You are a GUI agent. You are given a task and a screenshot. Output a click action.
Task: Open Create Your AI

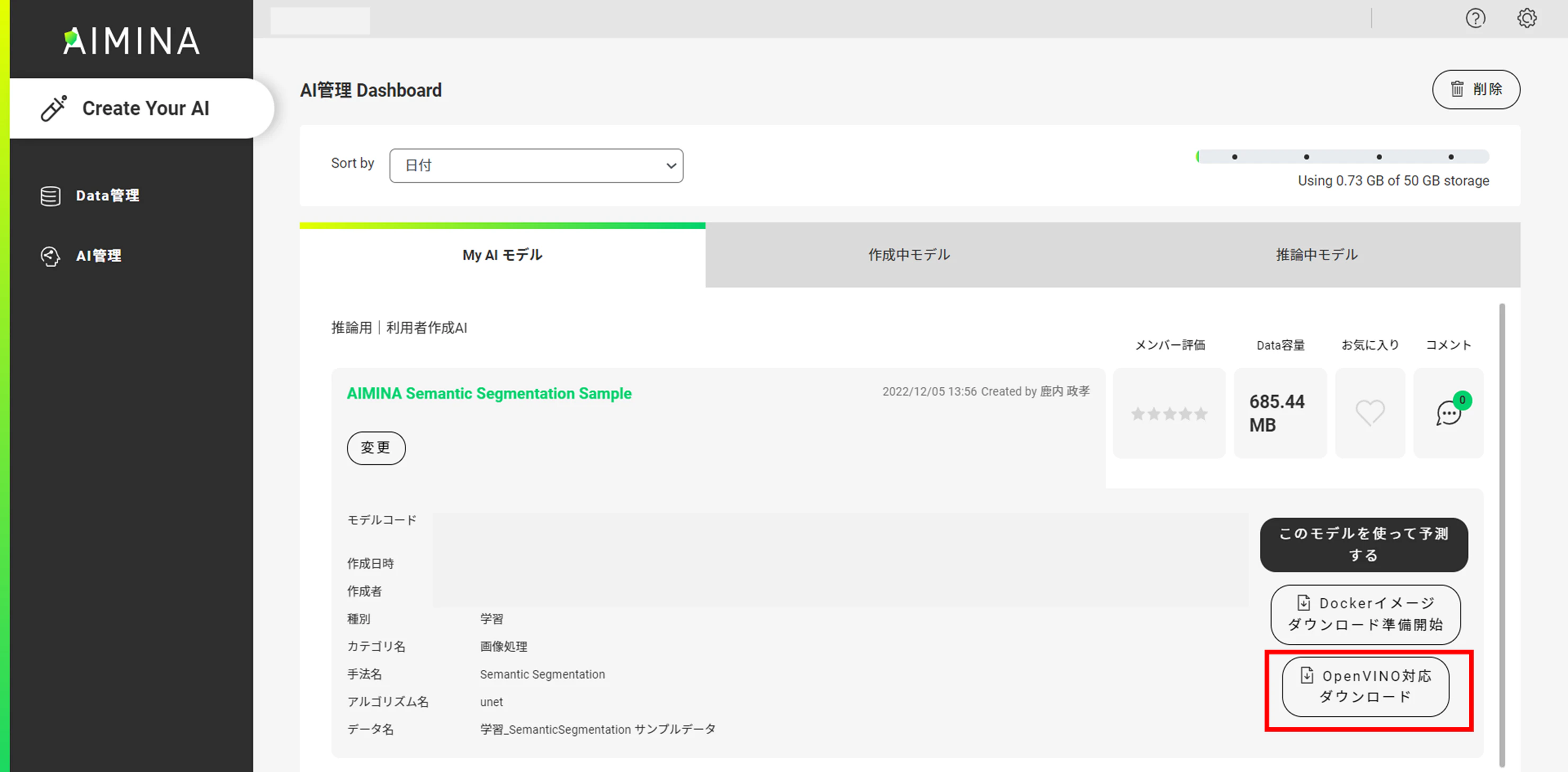(x=142, y=109)
